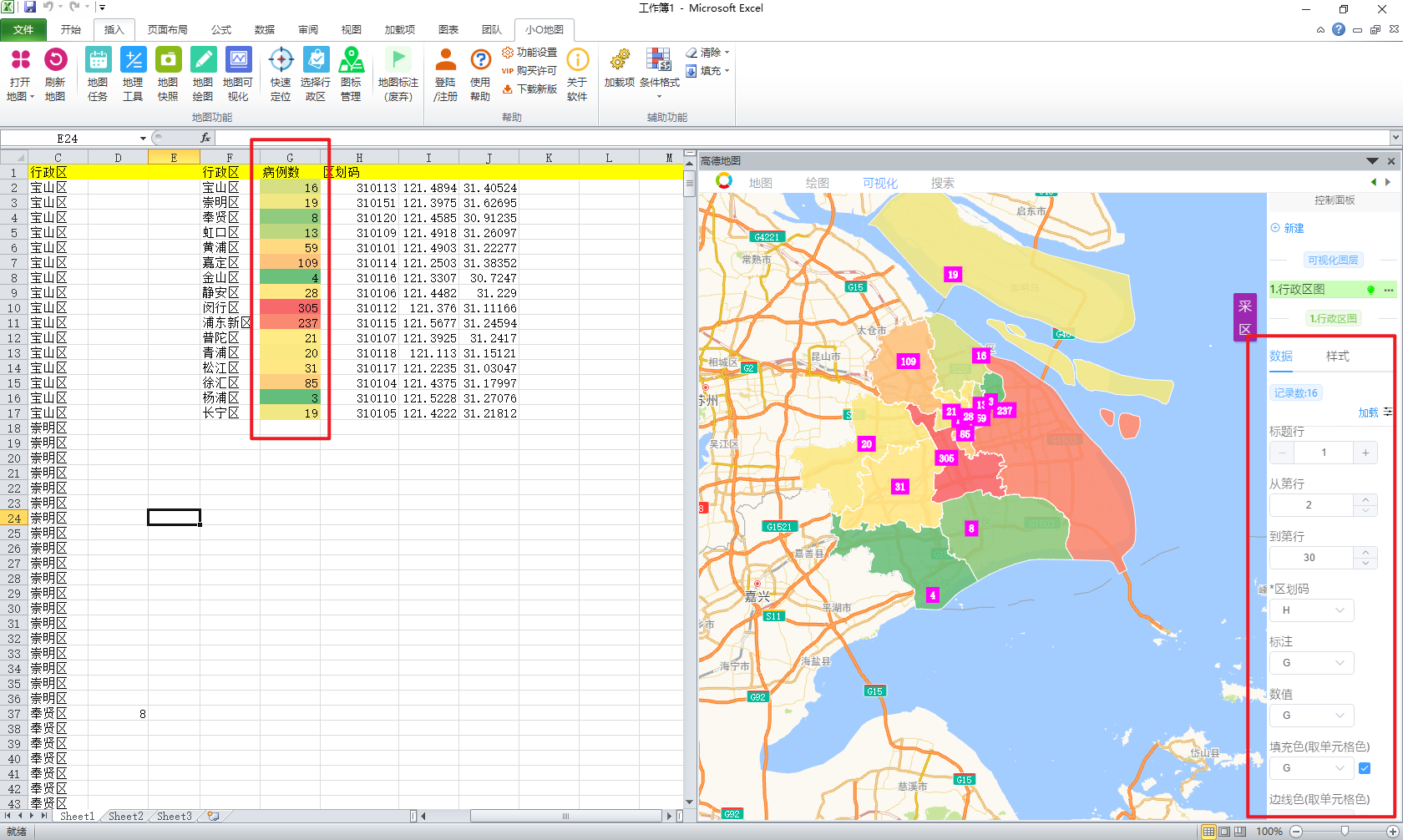Toggle the green visibility dot on 1.行政区图 layer
The image size is (1403, 840).
click(x=1370, y=290)
